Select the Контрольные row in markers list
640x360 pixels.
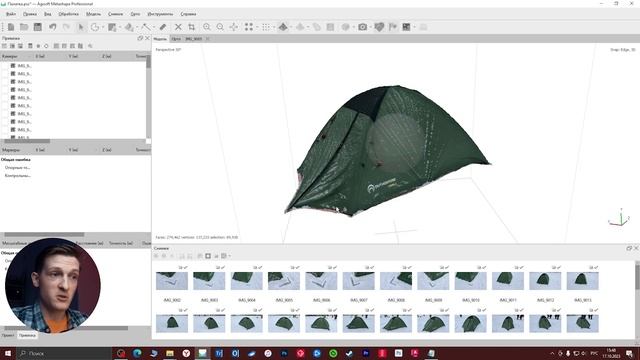coord(18,176)
